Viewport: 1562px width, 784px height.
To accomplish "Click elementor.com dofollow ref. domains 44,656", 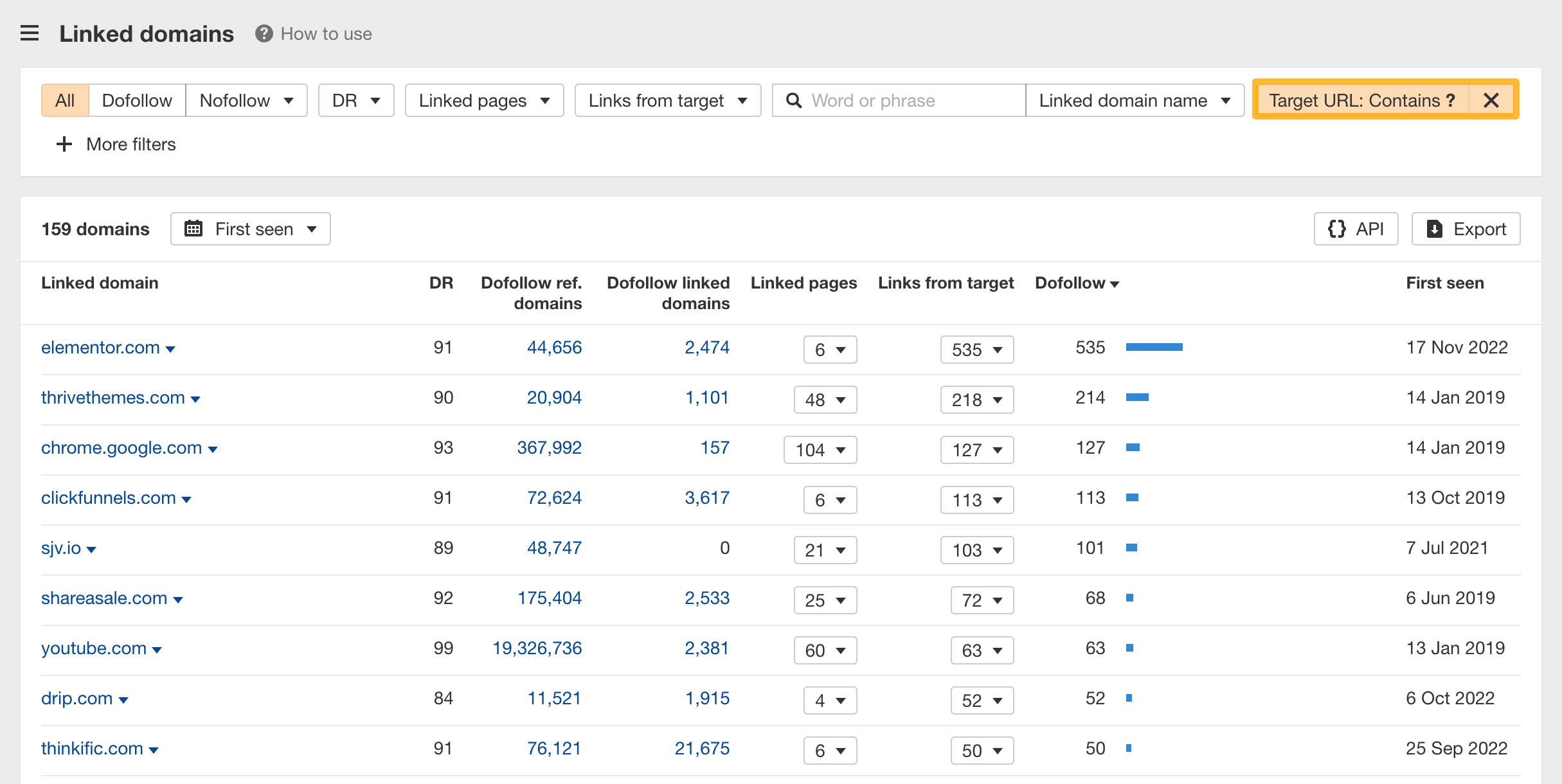I will [x=554, y=348].
